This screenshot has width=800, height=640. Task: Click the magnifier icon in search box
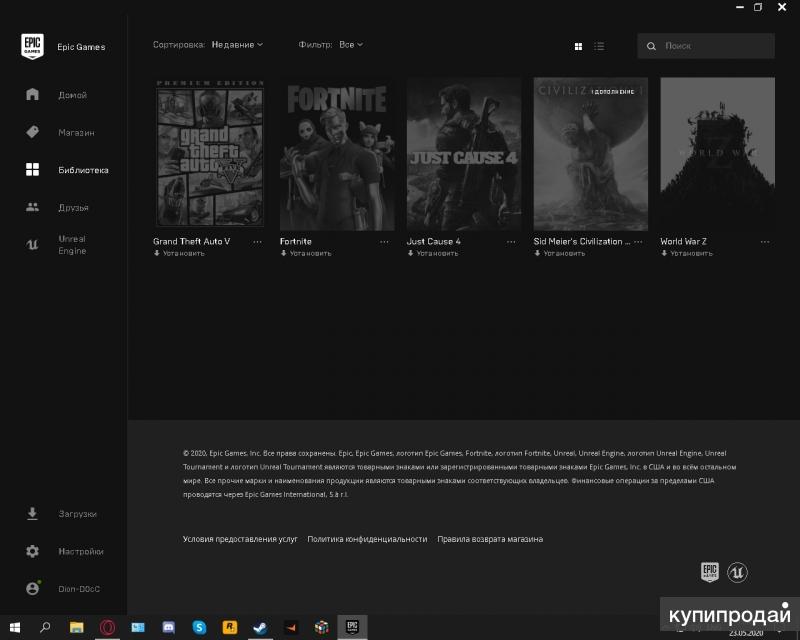(651, 46)
